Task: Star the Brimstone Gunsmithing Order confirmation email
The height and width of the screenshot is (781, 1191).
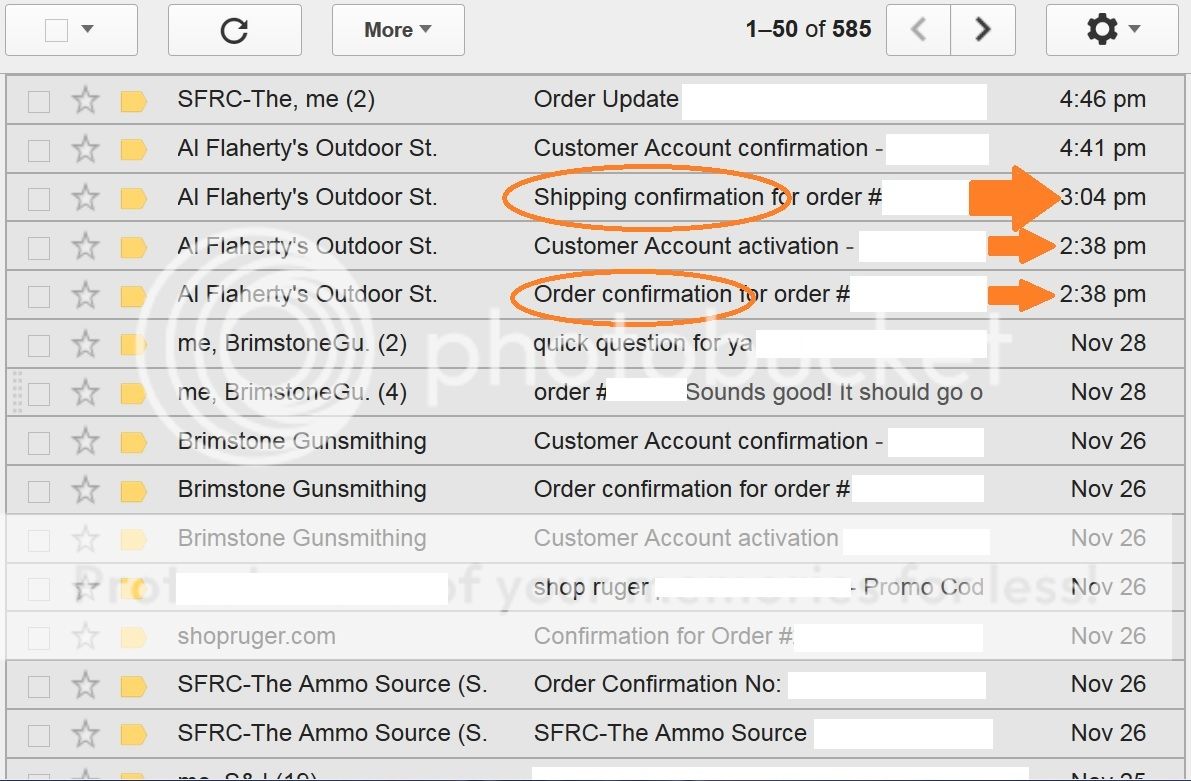Action: click(x=86, y=490)
